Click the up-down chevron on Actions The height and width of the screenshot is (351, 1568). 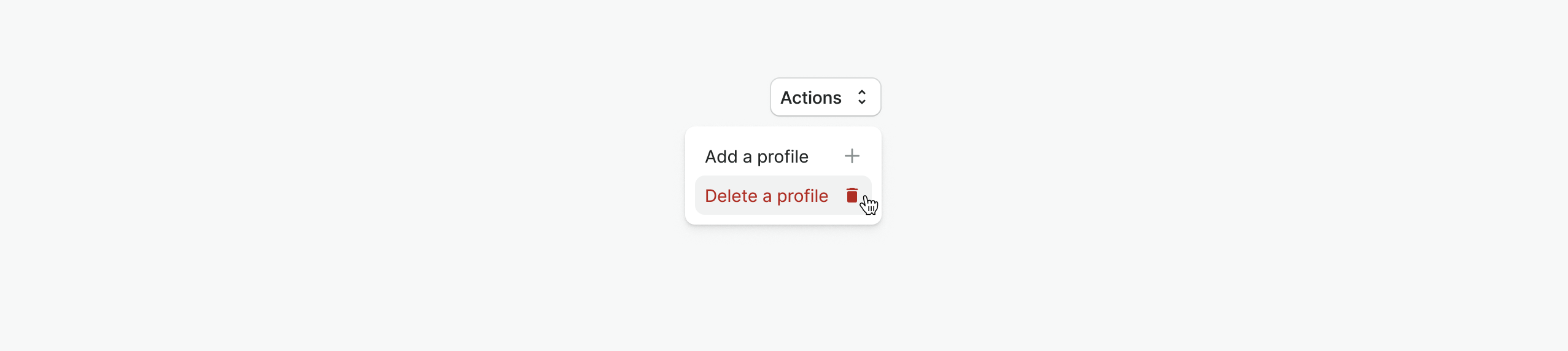[862, 98]
